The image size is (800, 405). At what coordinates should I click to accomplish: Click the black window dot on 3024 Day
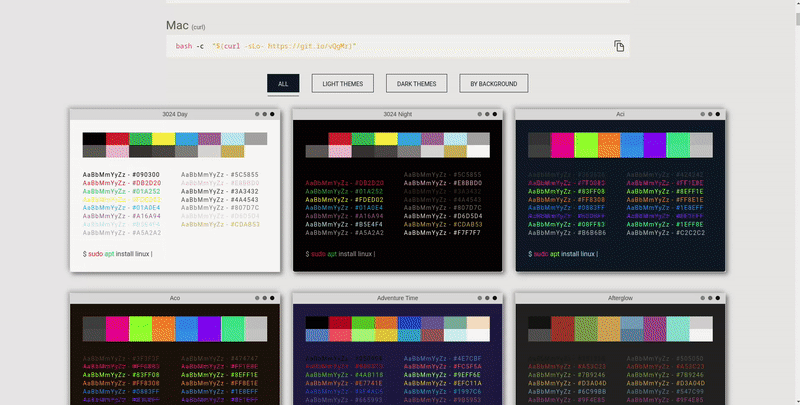(273, 115)
